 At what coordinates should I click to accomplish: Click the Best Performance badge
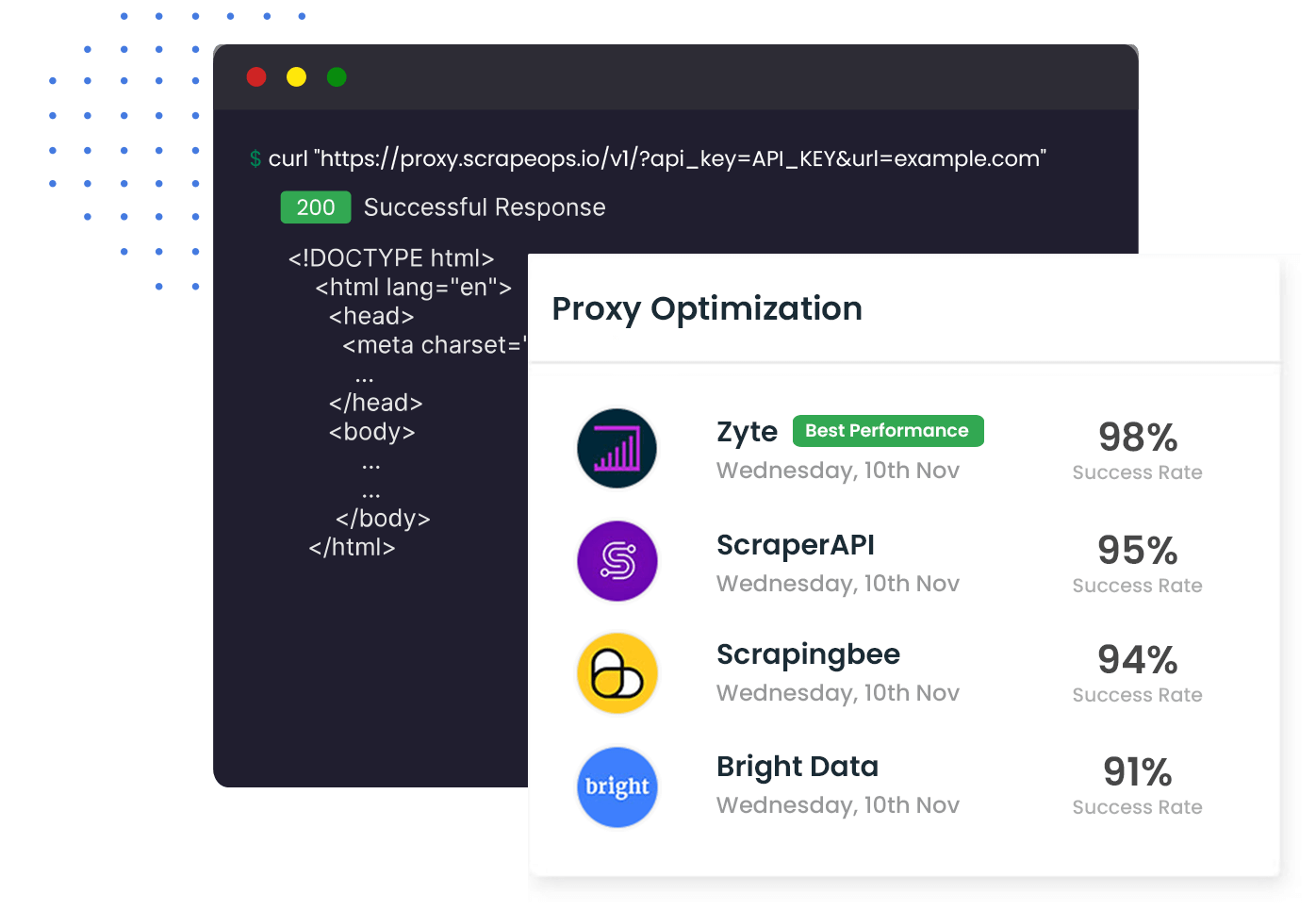coord(887,431)
